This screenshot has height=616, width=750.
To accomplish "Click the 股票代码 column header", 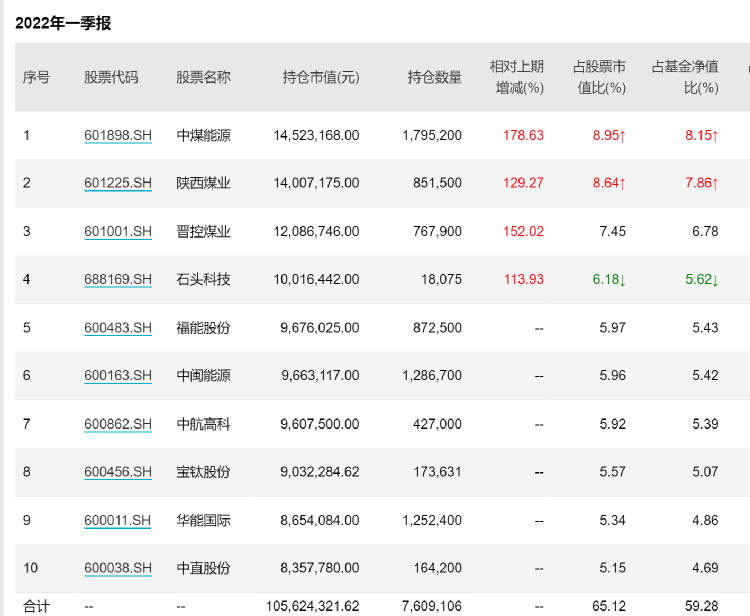I will point(111,77).
